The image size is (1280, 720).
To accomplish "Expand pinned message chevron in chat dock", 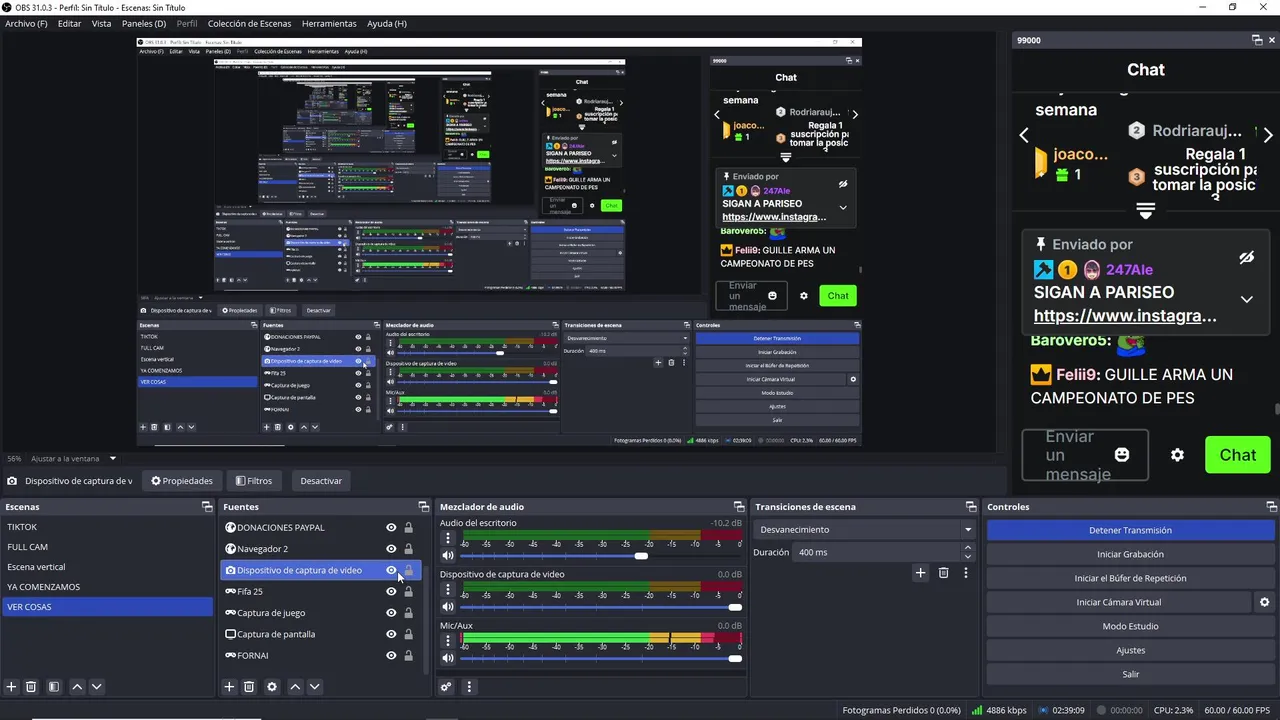I will pyautogui.click(x=1246, y=299).
